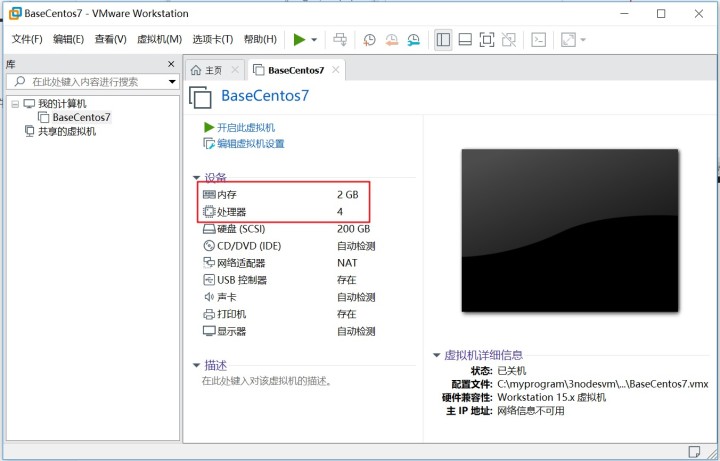720x461 pixels.
Task: Close the 库 library panel
Action: (x=171, y=64)
